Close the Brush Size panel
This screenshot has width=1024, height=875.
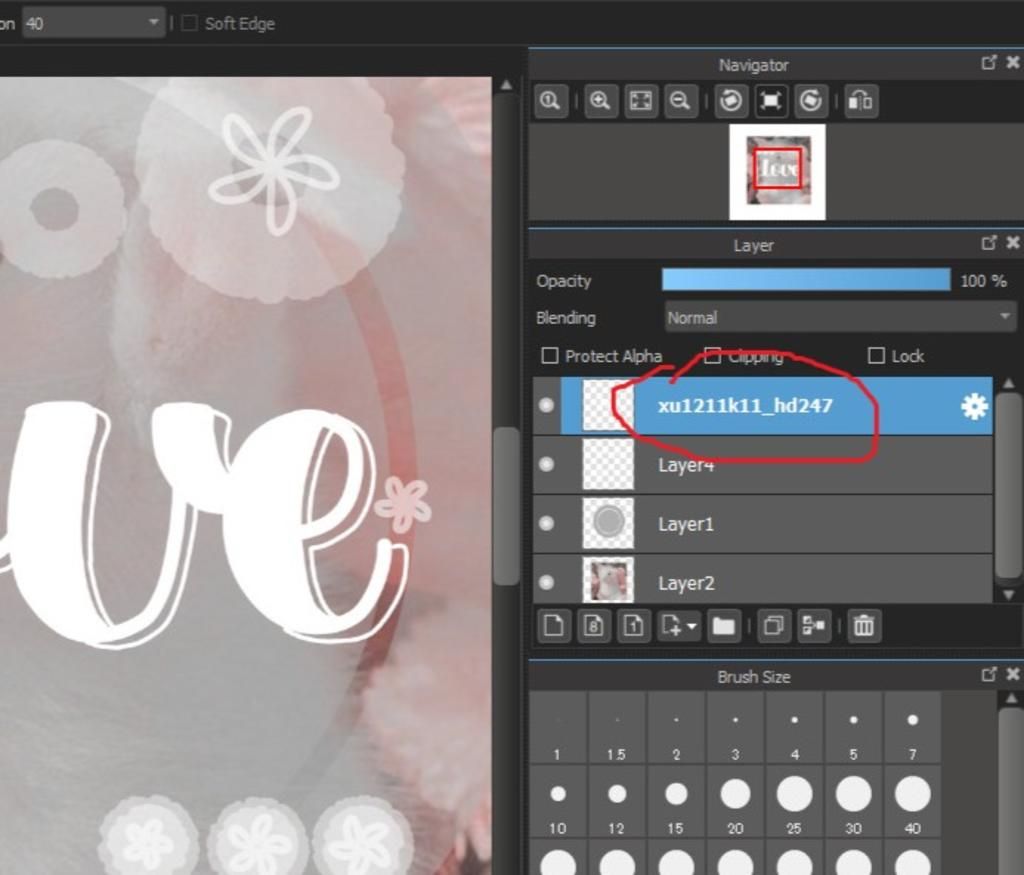click(1013, 674)
